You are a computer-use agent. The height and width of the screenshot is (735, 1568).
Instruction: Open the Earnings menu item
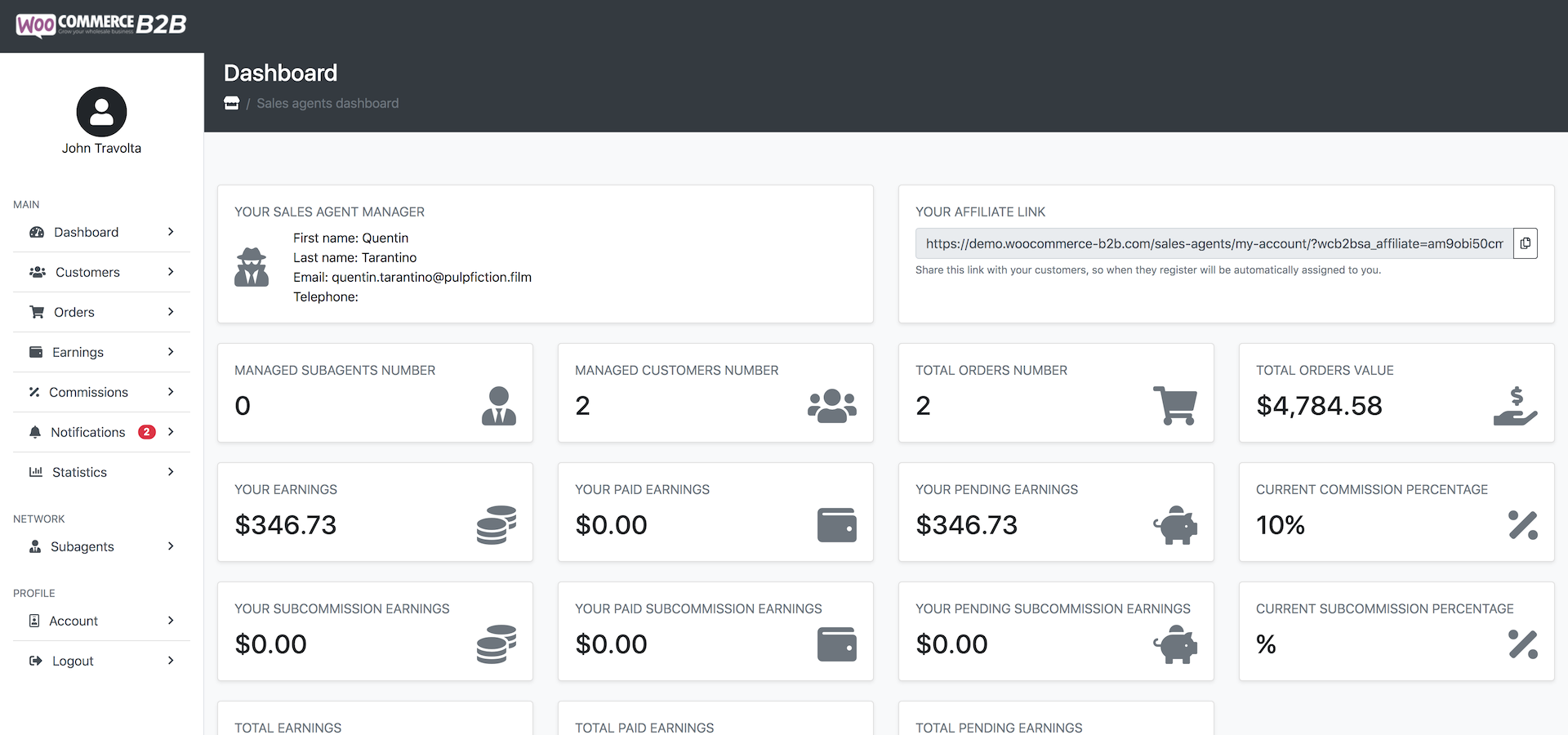(x=101, y=352)
